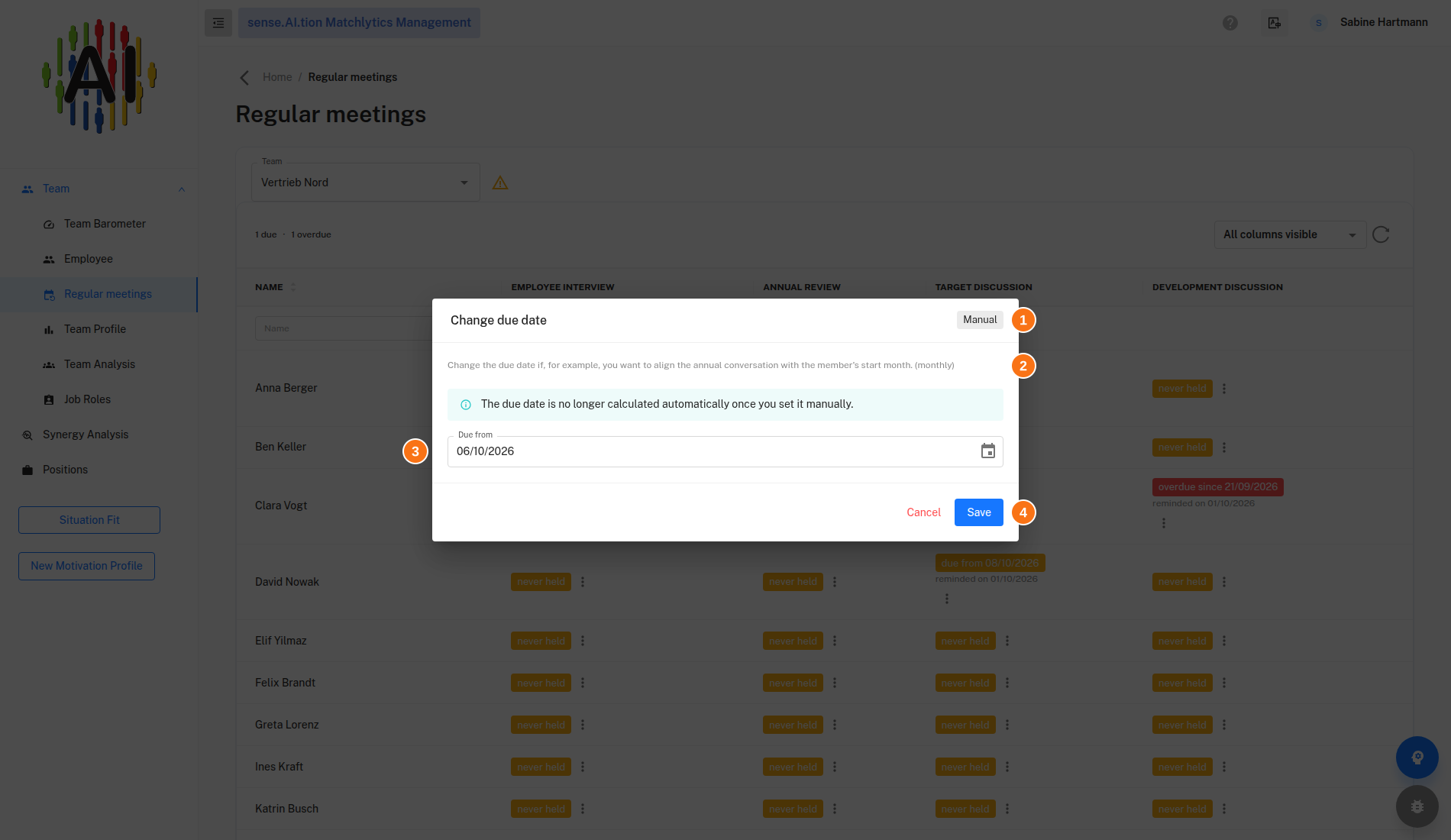Open Synergy Analysis in the sidebar
The height and width of the screenshot is (840, 1451).
pyautogui.click(x=86, y=435)
